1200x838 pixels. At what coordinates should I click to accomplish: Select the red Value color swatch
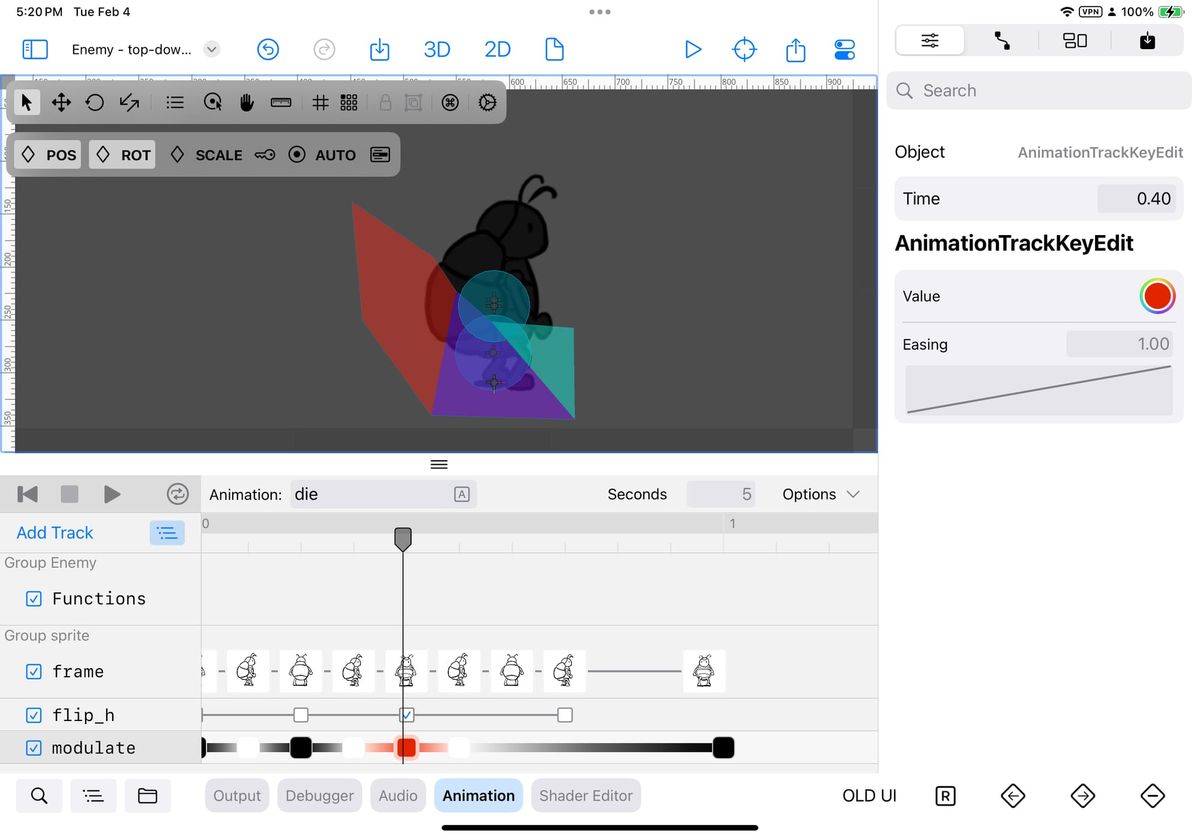point(1157,295)
